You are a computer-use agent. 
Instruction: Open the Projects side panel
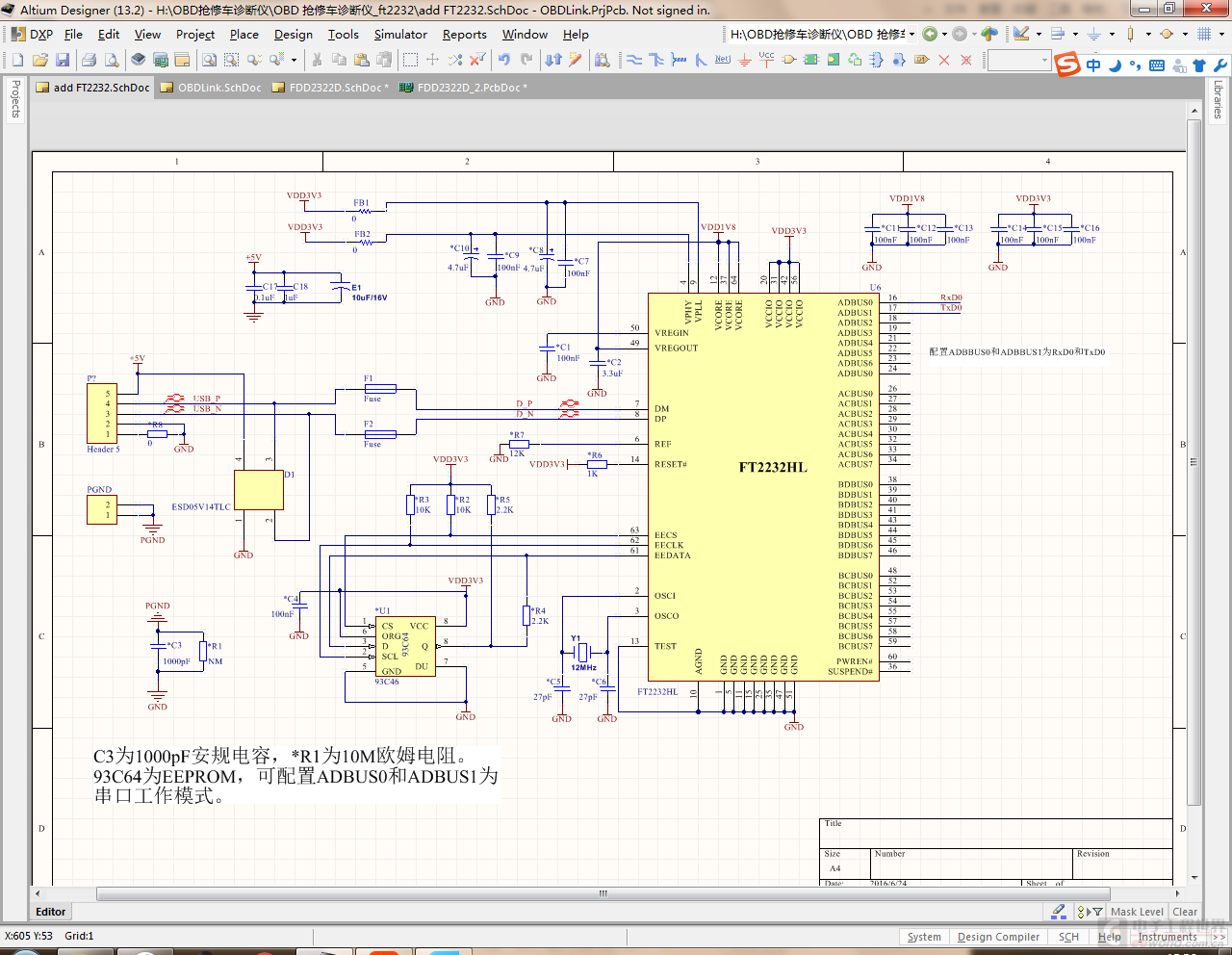click(x=15, y=99)
